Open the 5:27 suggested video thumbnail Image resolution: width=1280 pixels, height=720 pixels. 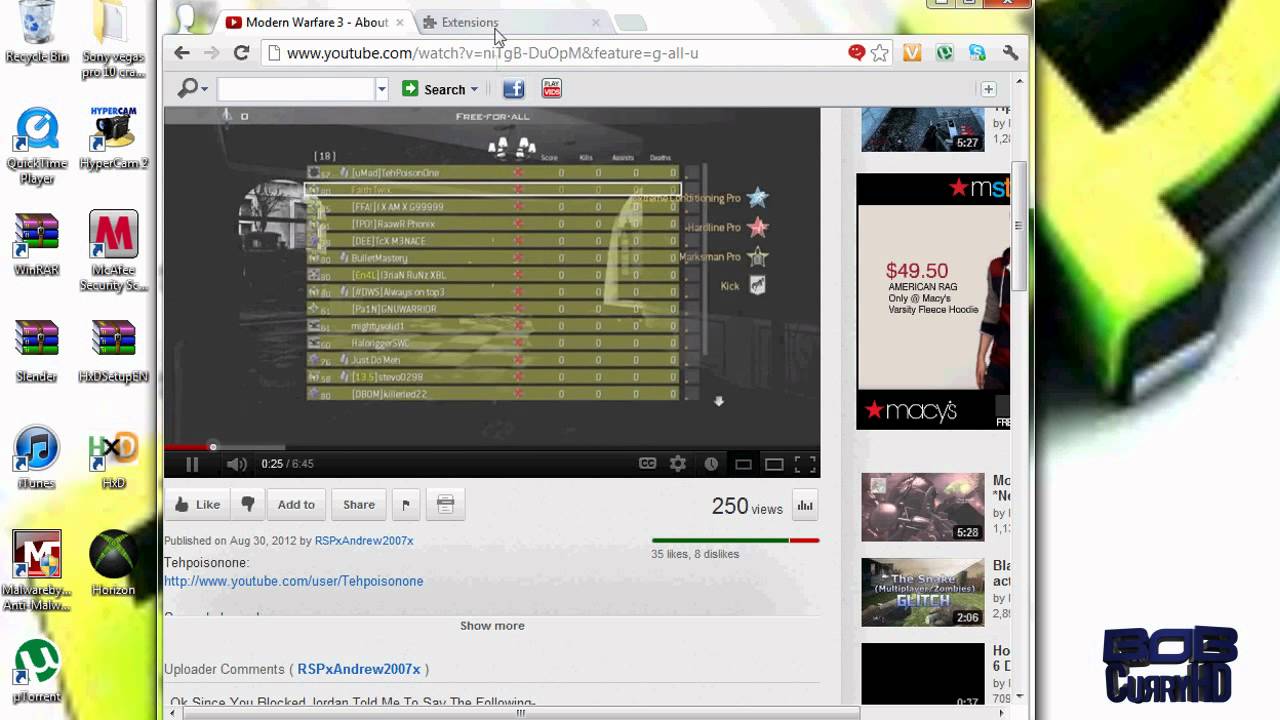click(x=922, y=129)
